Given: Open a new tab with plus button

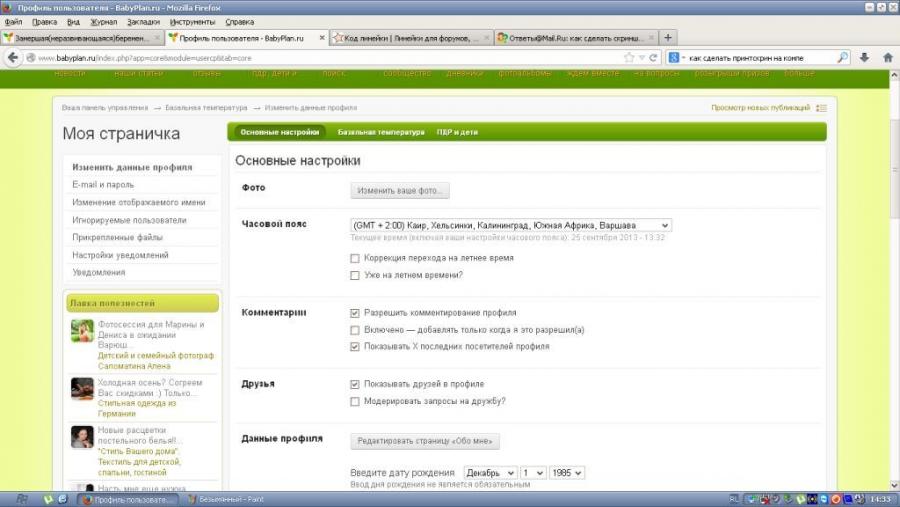Looking at the screenshot, I should [668, 37].
